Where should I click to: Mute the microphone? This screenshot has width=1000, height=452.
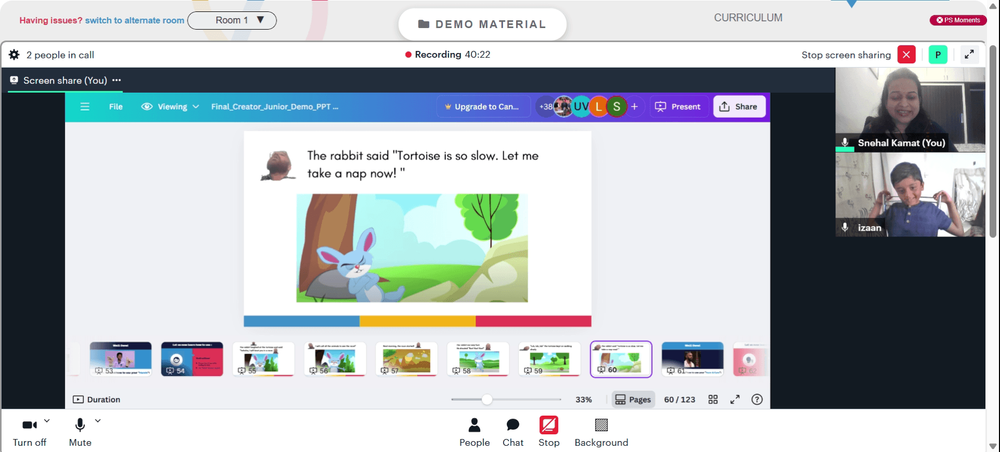click(x=80, y=432)
